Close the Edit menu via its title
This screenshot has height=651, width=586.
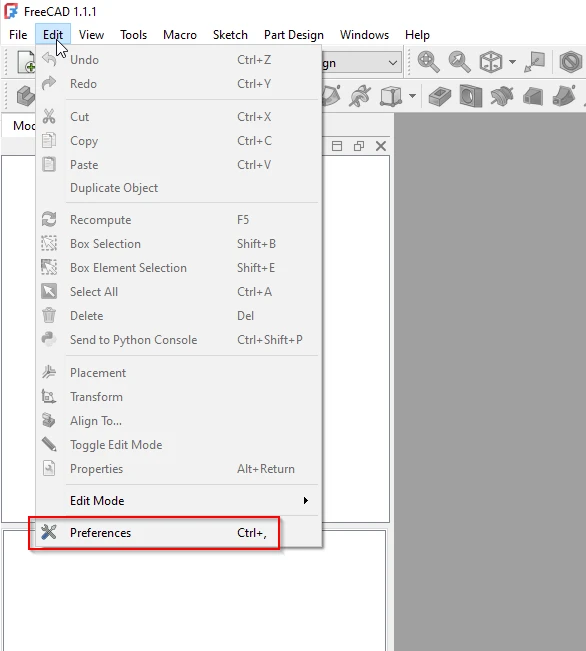pyautogui.click(x=53, y=35)
